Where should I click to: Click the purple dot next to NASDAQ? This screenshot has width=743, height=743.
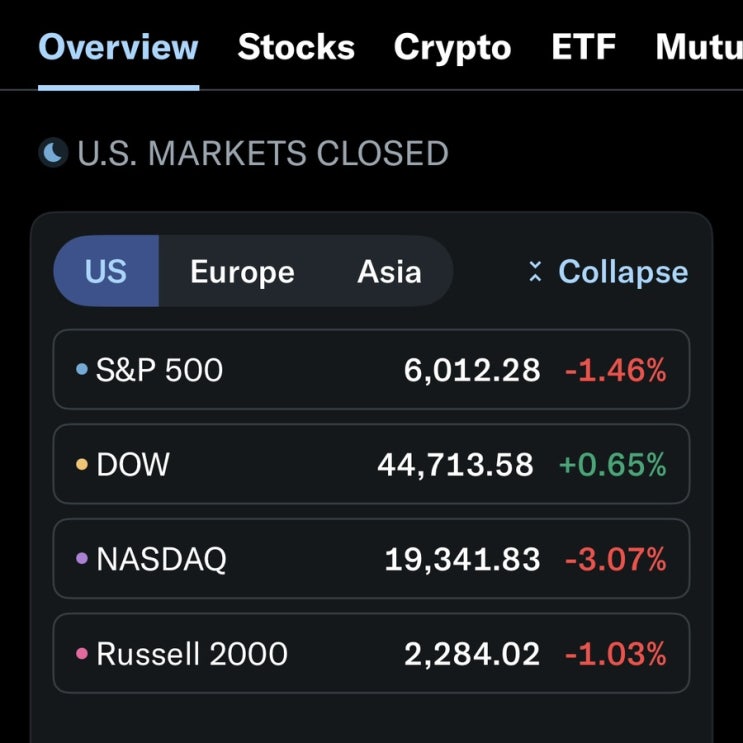[x=82, y=558]
